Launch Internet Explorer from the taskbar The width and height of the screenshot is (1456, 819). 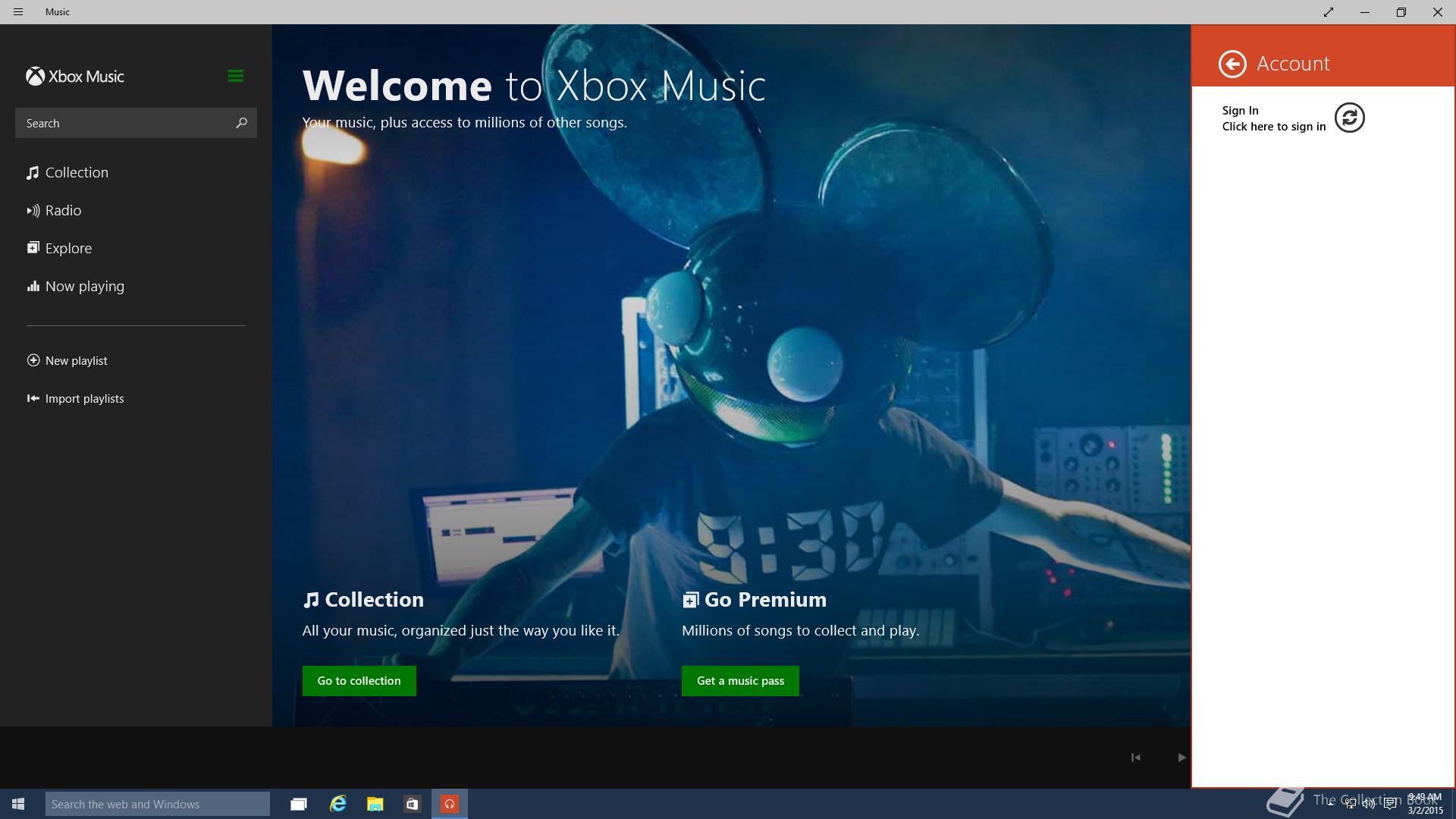tap(337, 804)
